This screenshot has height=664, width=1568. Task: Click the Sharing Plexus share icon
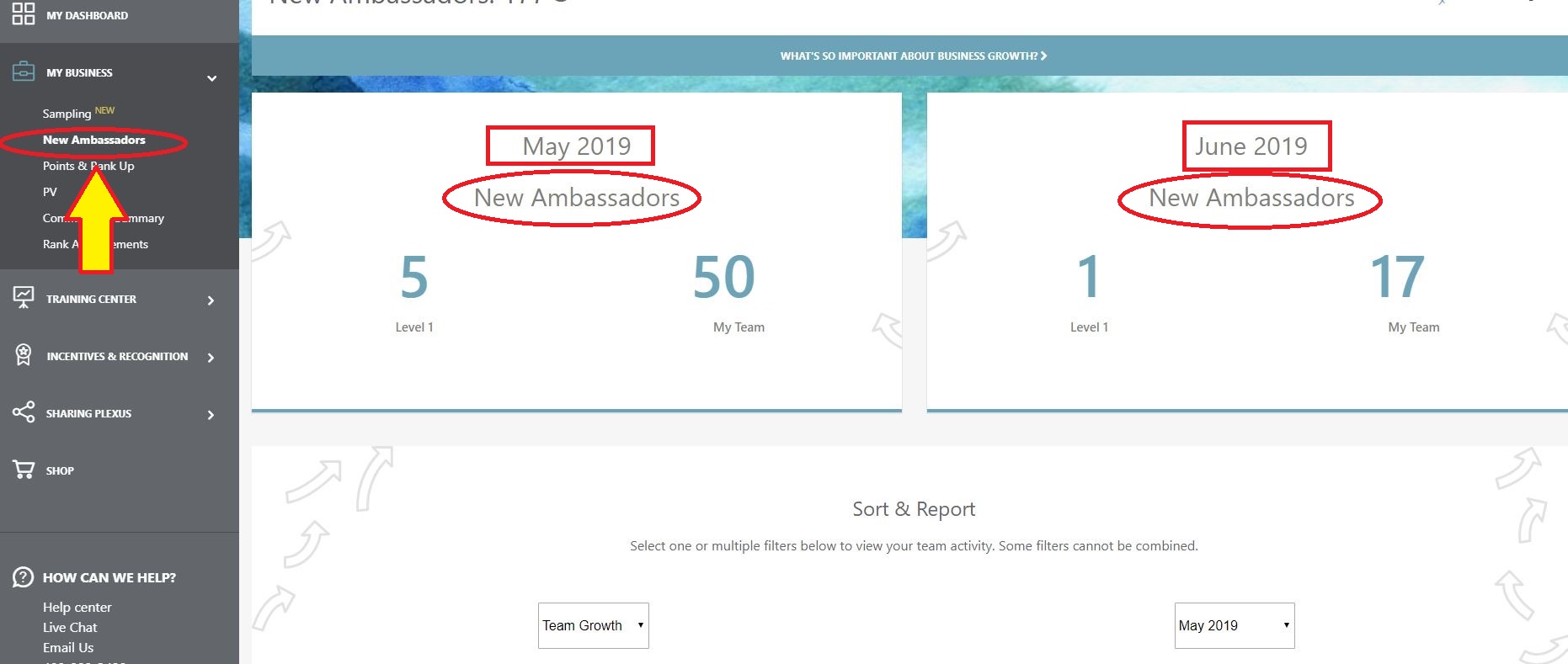coord(24,412)
